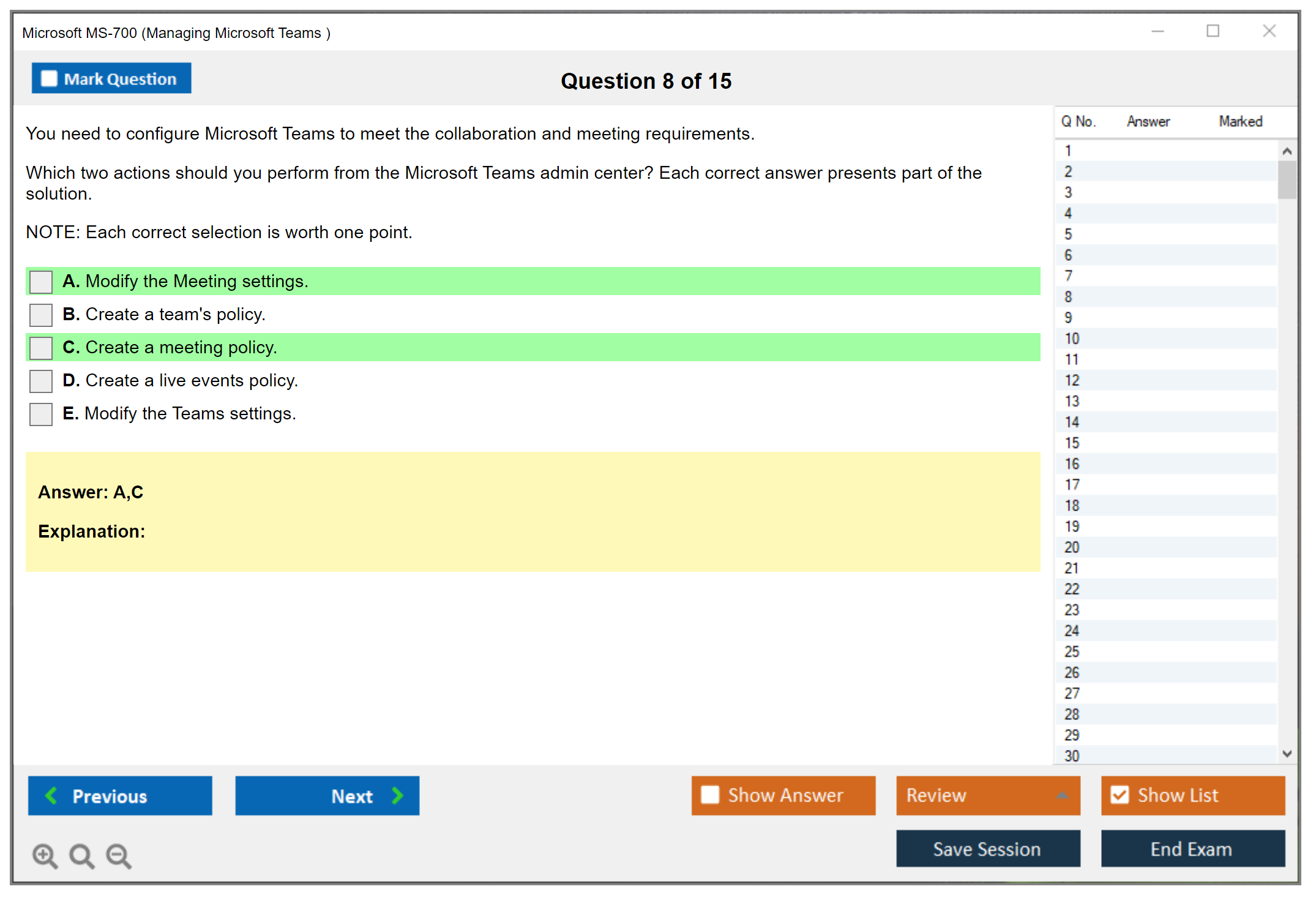Image resolution: width=1316 pixels, height=900 pixels.
Task: Click the zoom in magnifier icon
Action: point(45,855)
